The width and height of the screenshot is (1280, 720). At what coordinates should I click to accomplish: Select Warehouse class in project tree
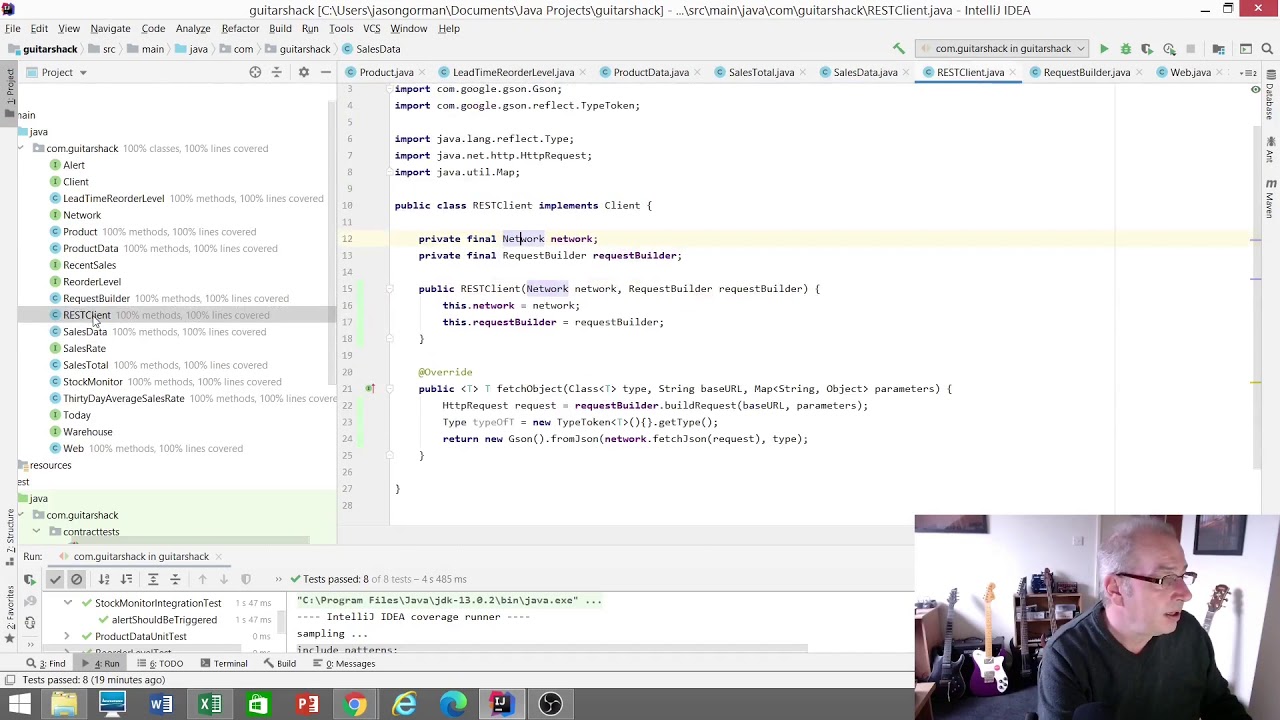[88, 432]
